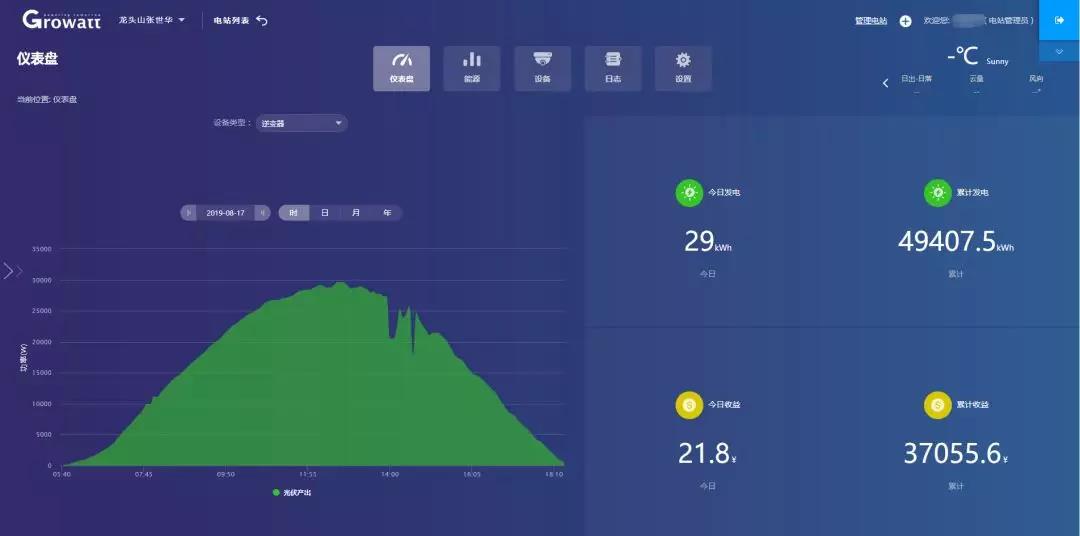Select the 日 daily view
Image resolution: width=1080 pixels, height=536 pixels.
pos(324,213)
